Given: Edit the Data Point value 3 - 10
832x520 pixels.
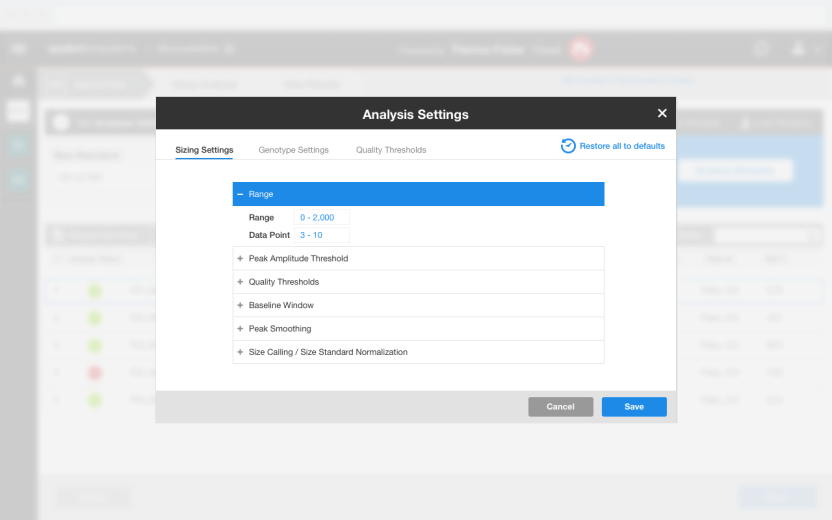Looking at the screenshot, I should pos(322,235).
